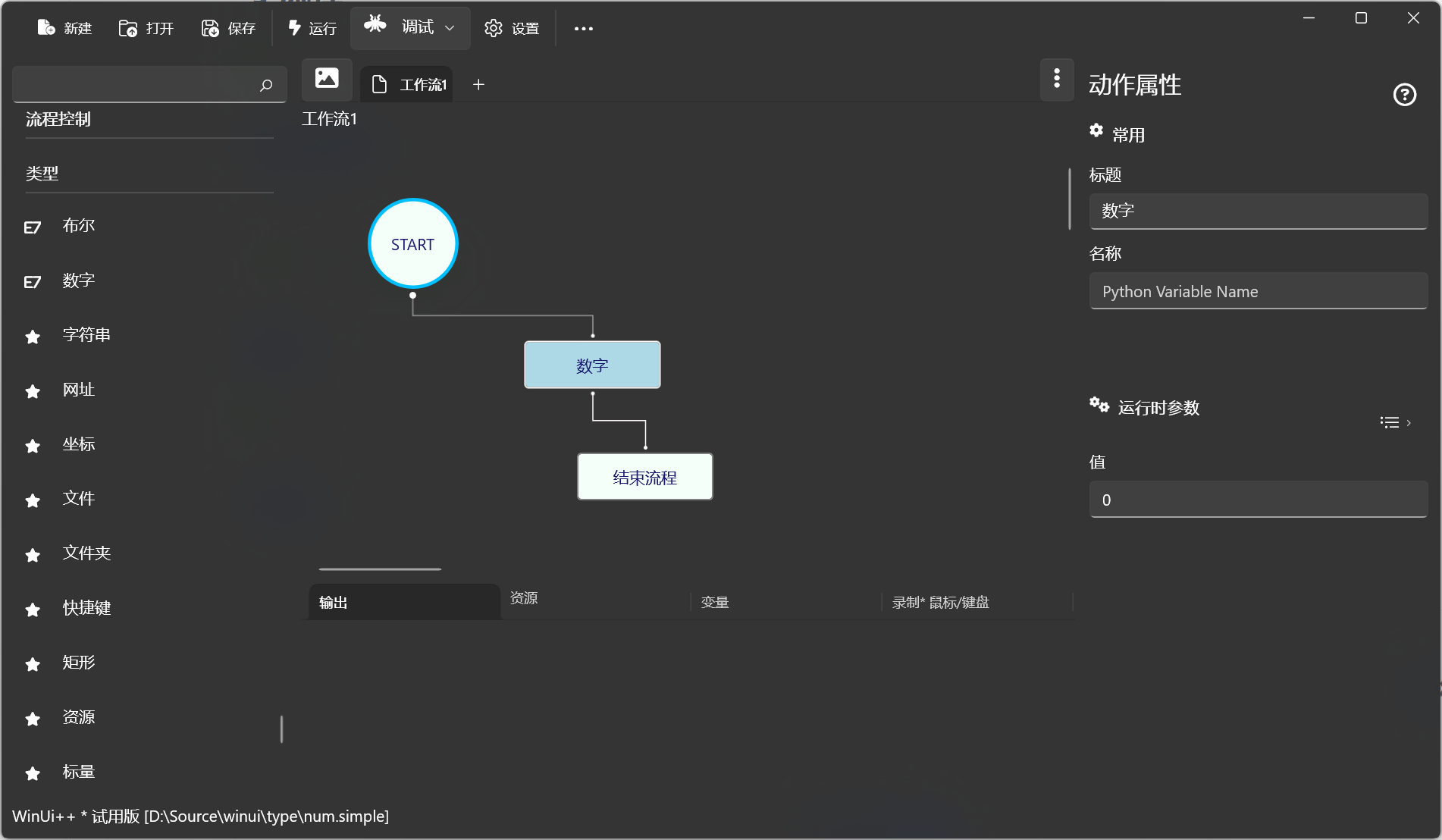The width and height of the screenshot is (1442, 840).
Task: Select the 字符串 type item
Action: [x=86, y=335]
